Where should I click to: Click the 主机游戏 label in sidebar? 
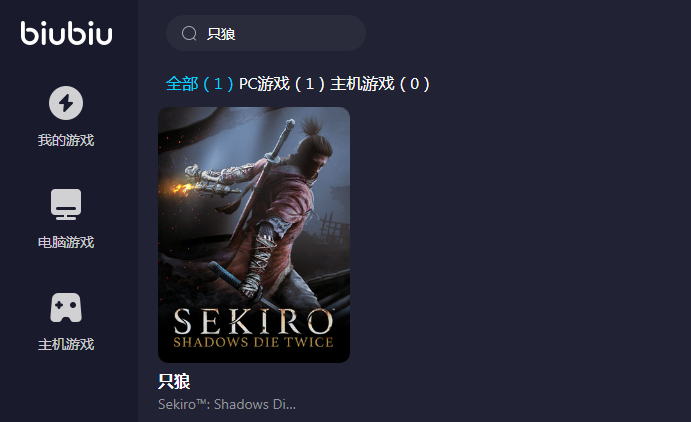point(66,344)
